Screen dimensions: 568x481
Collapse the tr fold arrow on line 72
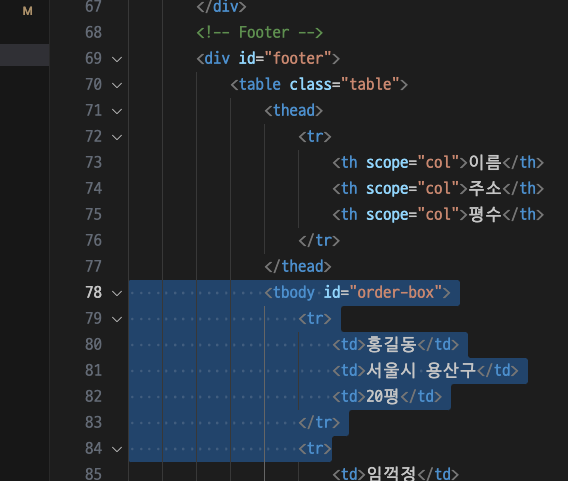pyautogui.click(x=117, y=137)
